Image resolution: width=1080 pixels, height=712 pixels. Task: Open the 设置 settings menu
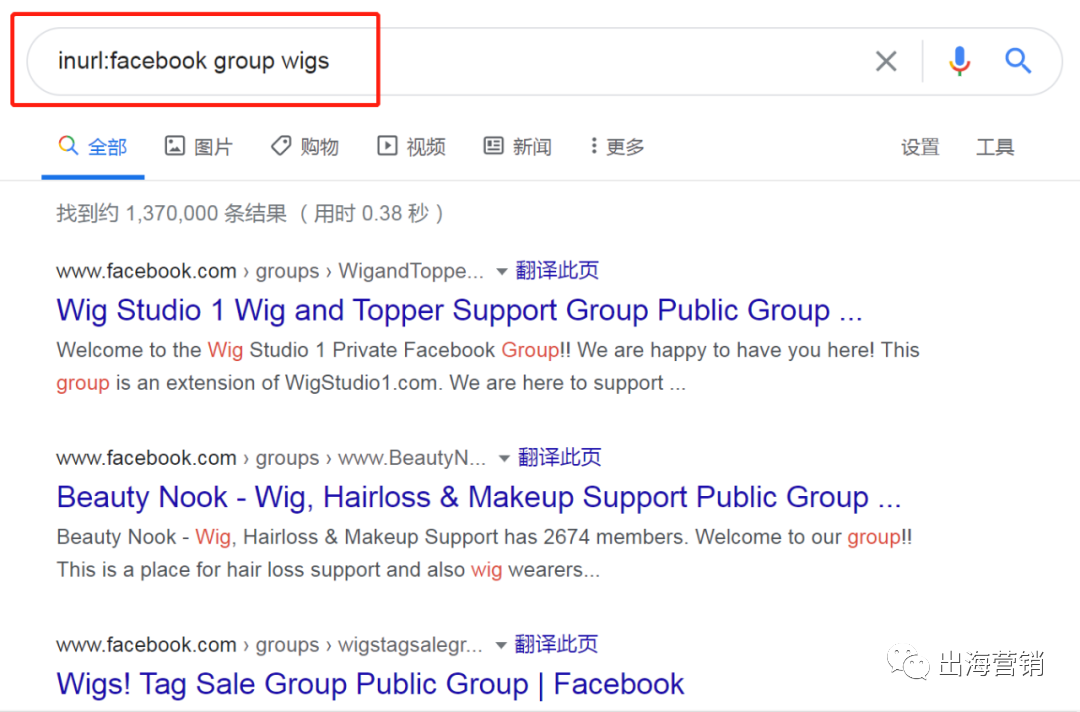921,146
